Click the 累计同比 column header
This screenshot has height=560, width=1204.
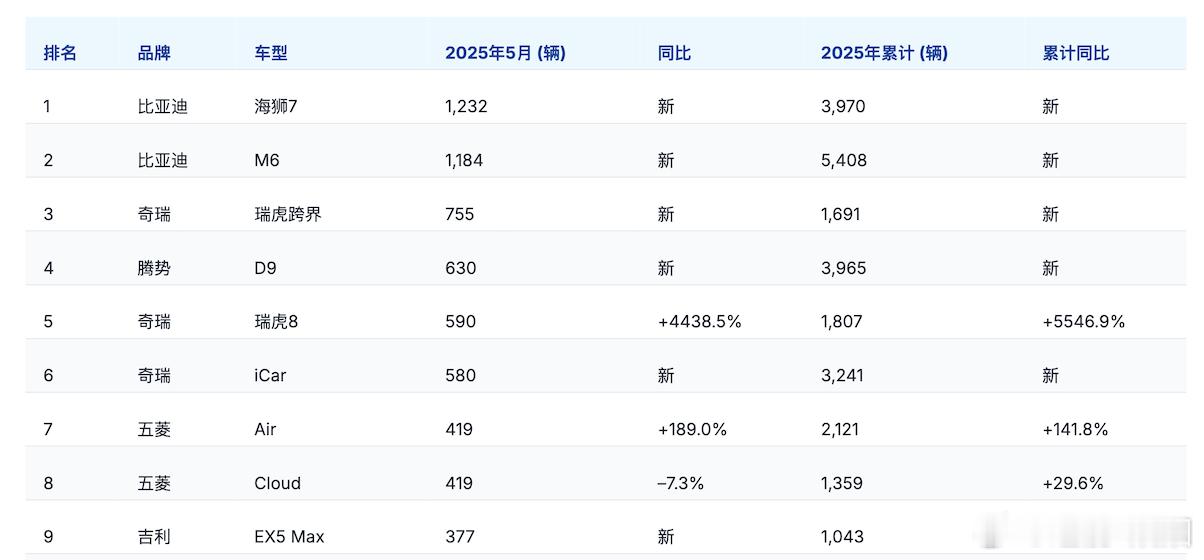[x=1075, y=53]
